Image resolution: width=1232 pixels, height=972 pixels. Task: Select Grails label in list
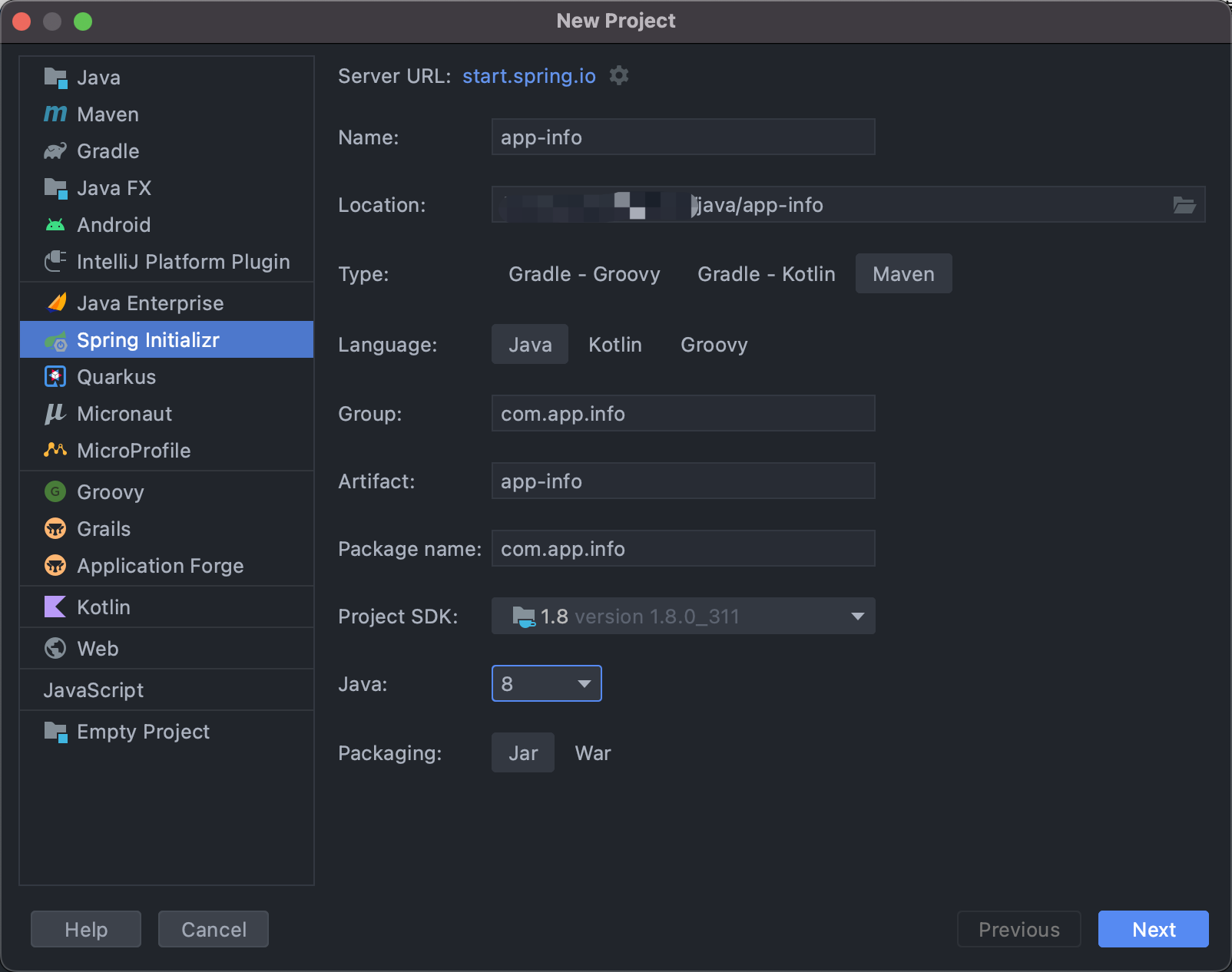104,529
